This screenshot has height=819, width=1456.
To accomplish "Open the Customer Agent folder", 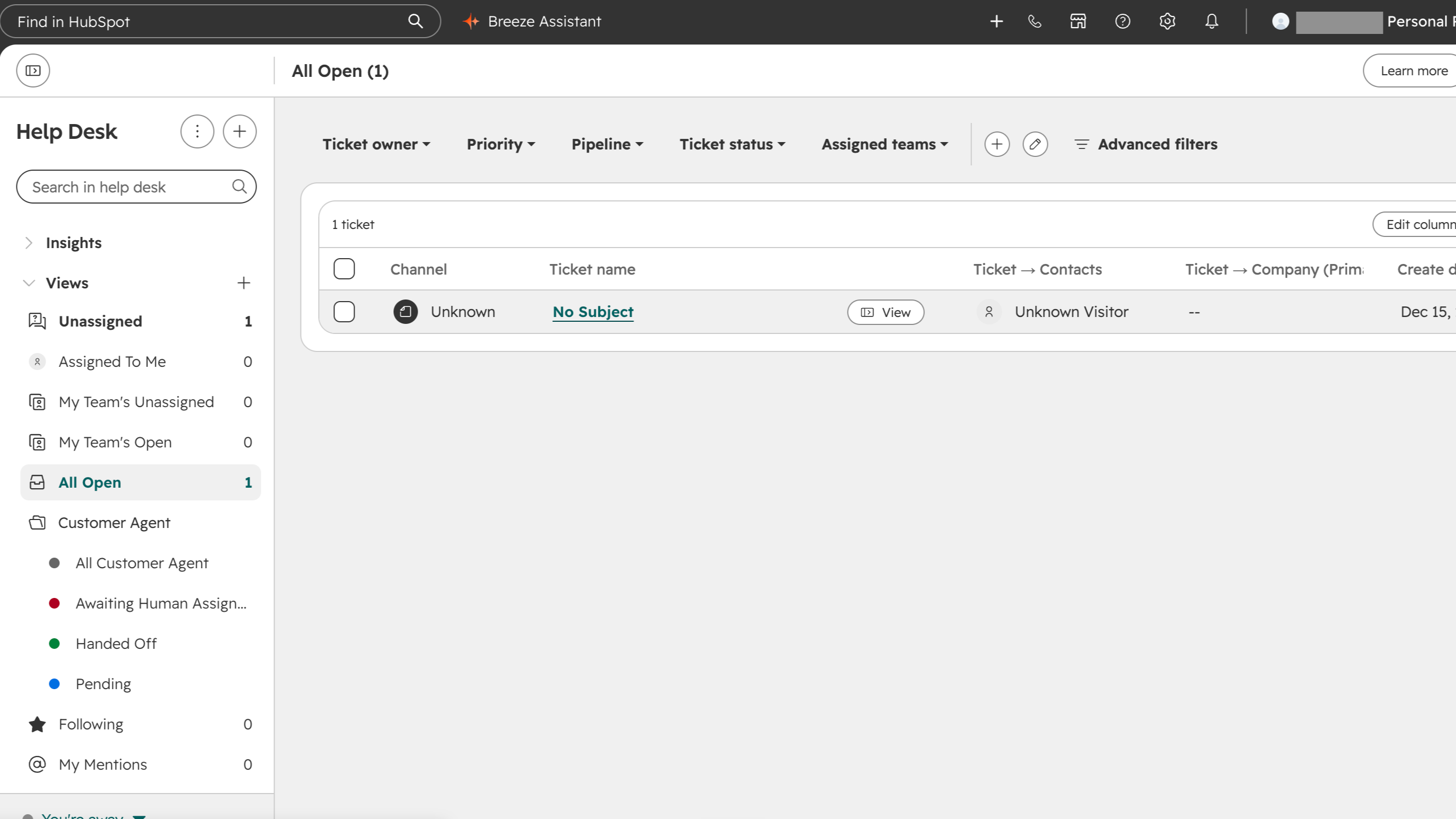I will [x=141, y=523].
